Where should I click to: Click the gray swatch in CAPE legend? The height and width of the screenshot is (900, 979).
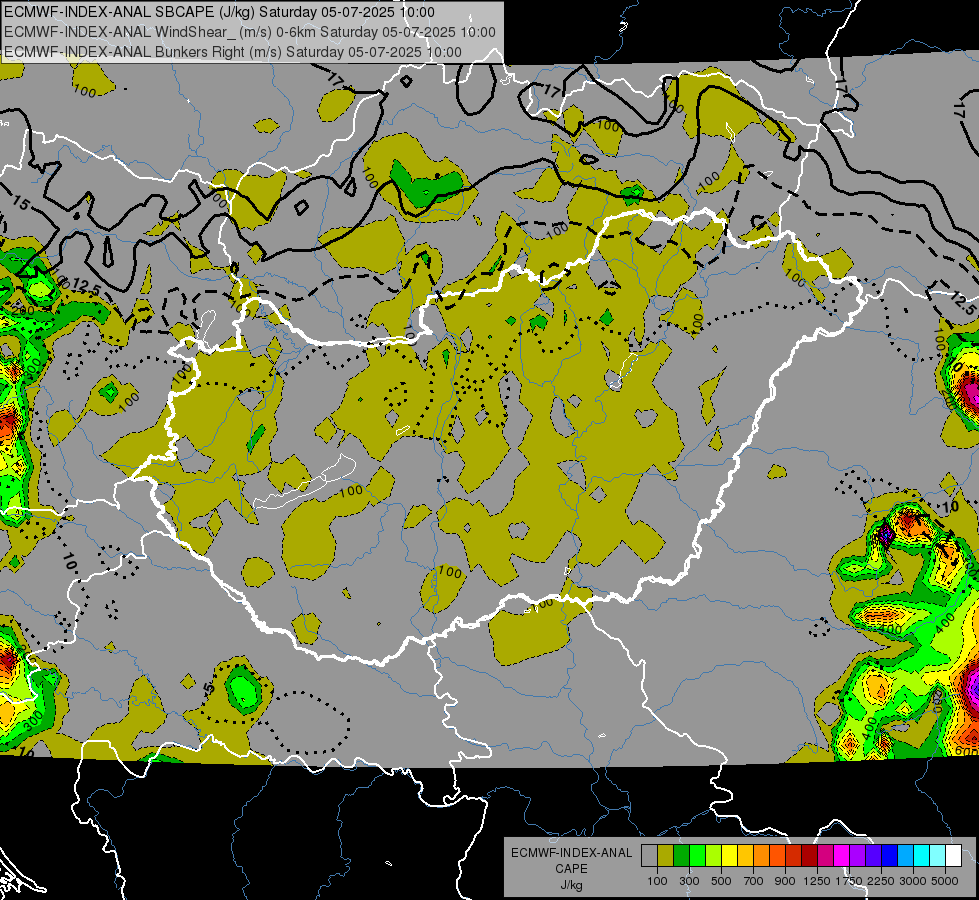(649, 856)
